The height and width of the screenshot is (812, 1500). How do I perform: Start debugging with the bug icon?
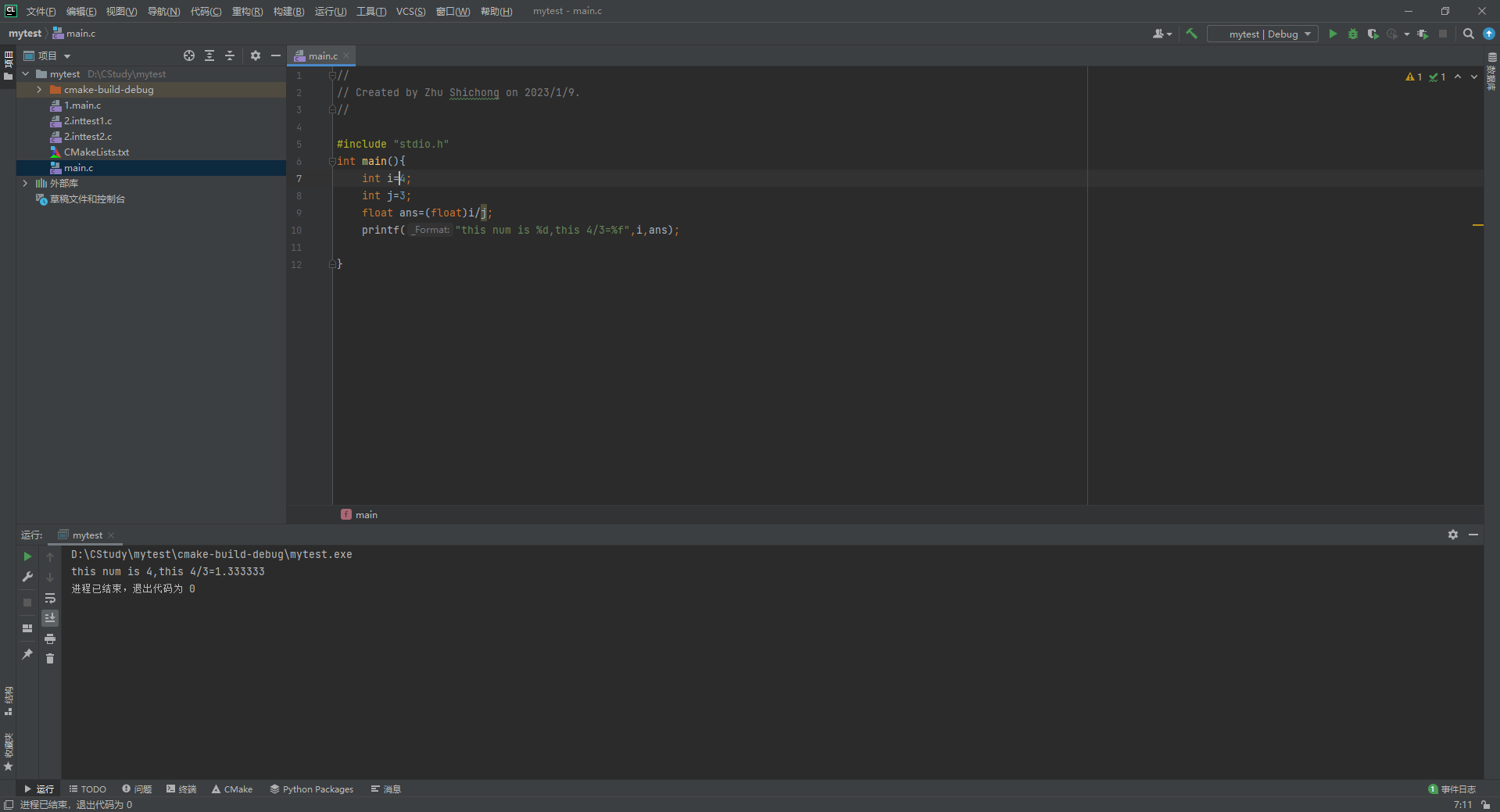1353,34
